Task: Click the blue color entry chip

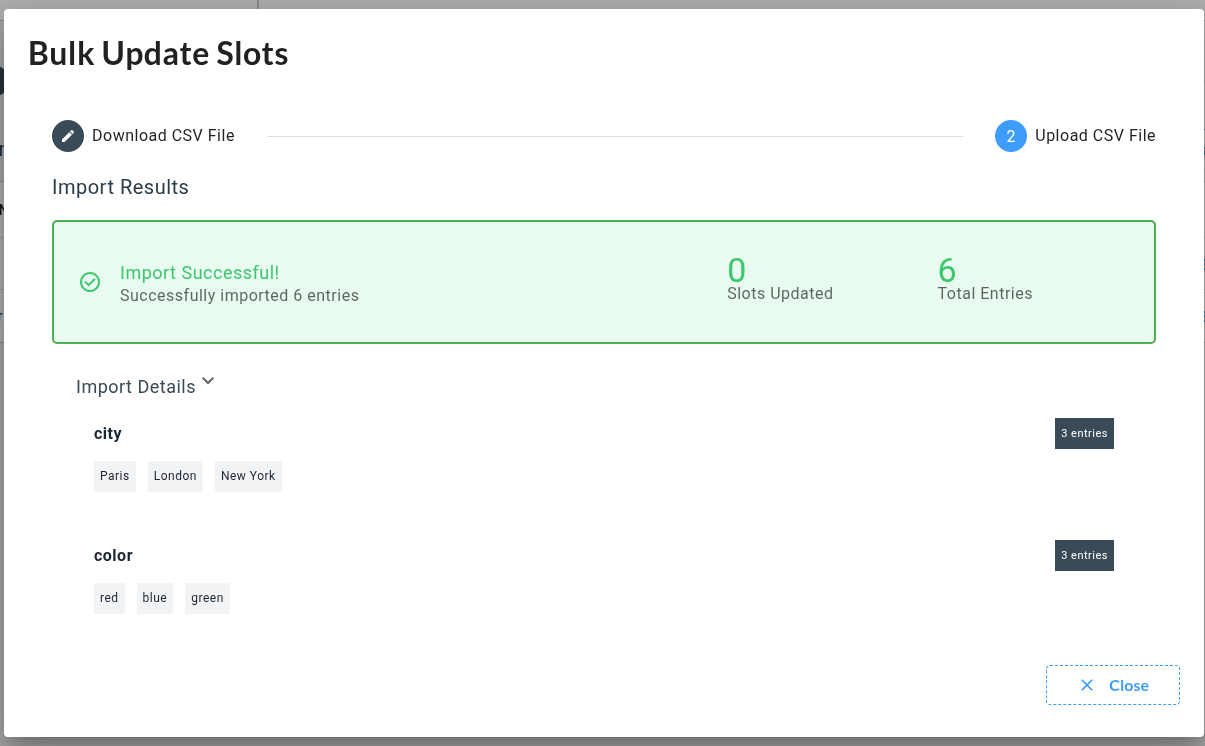Action: point(155,598)
